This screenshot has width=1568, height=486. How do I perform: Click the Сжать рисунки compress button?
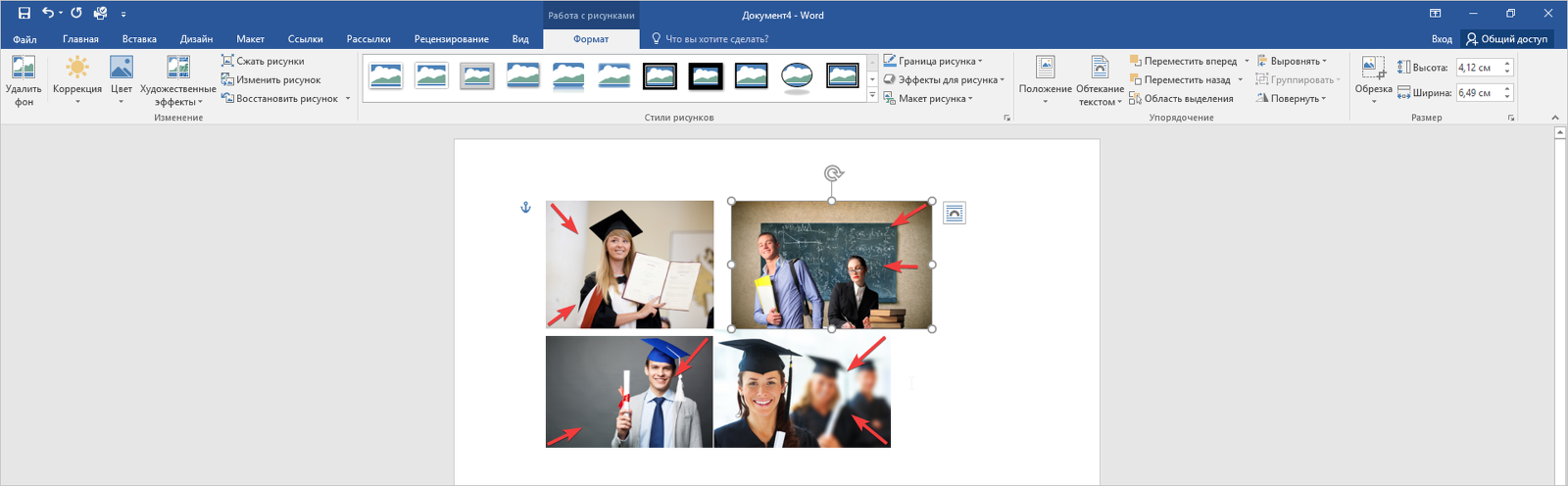[263, 61]
